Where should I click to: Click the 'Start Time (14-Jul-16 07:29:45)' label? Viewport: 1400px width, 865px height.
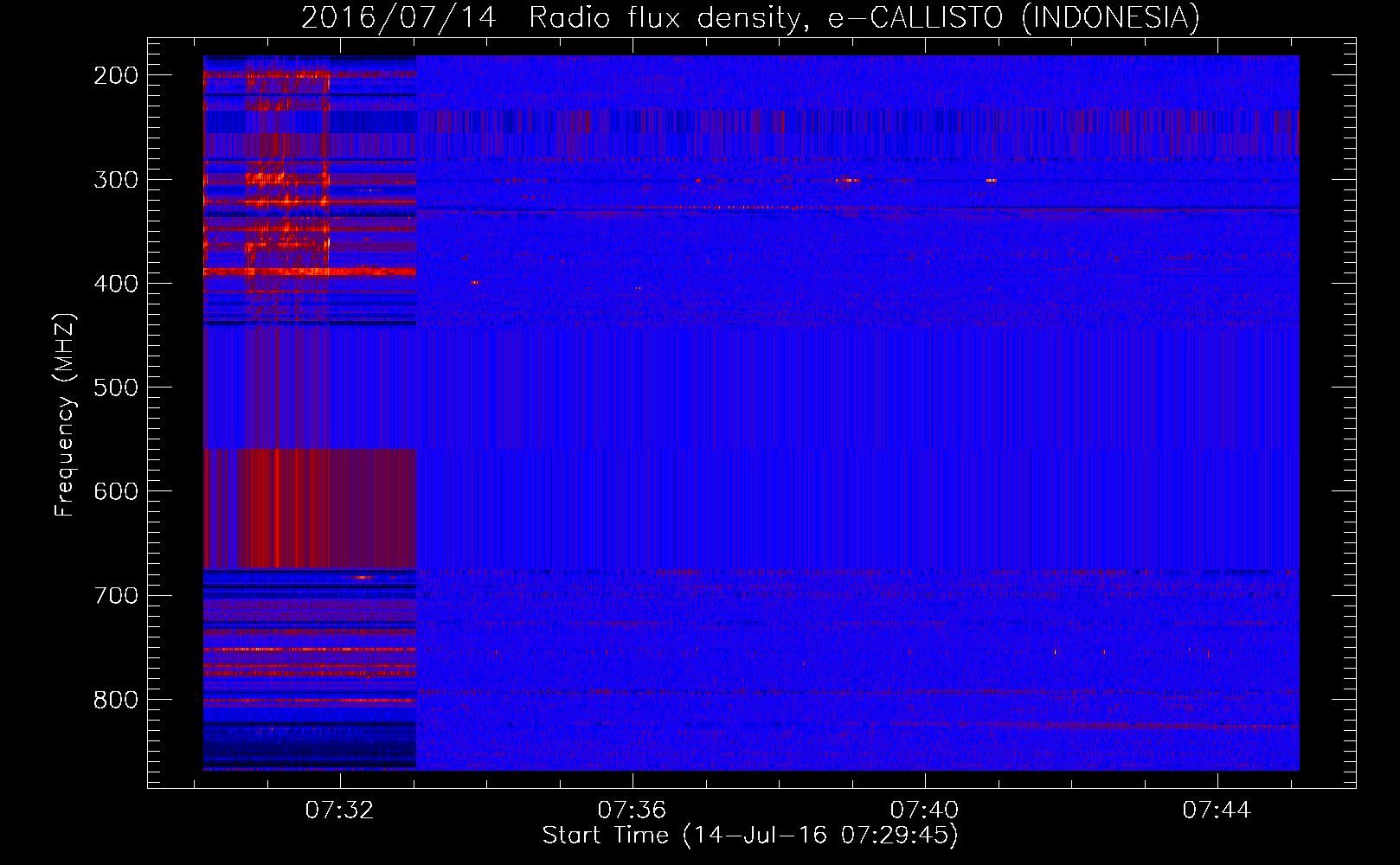coord(750,836)
